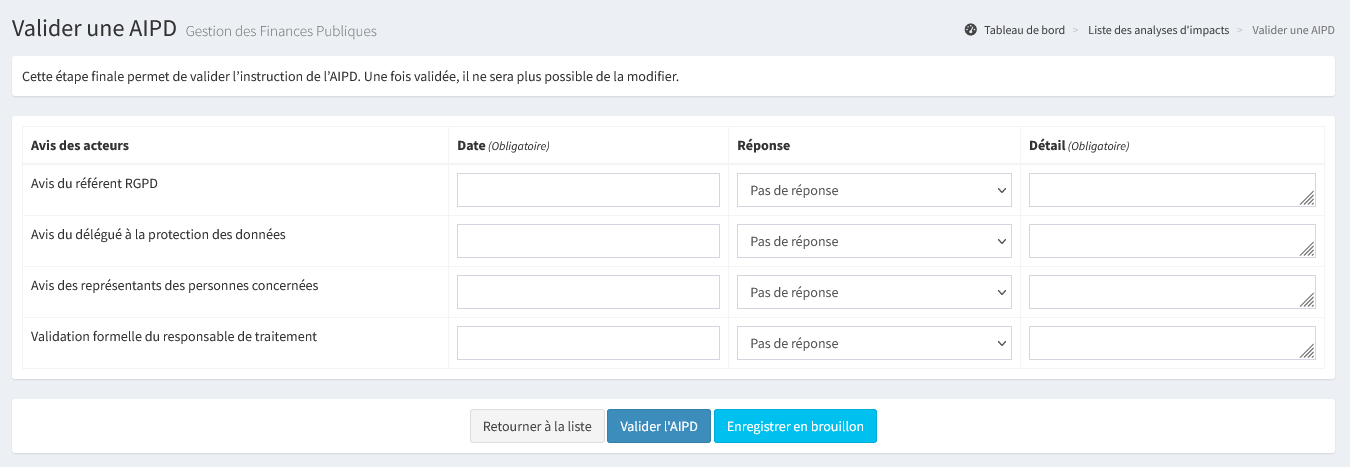Click Date field for Avis du référent RGPD

coord(588,190)
